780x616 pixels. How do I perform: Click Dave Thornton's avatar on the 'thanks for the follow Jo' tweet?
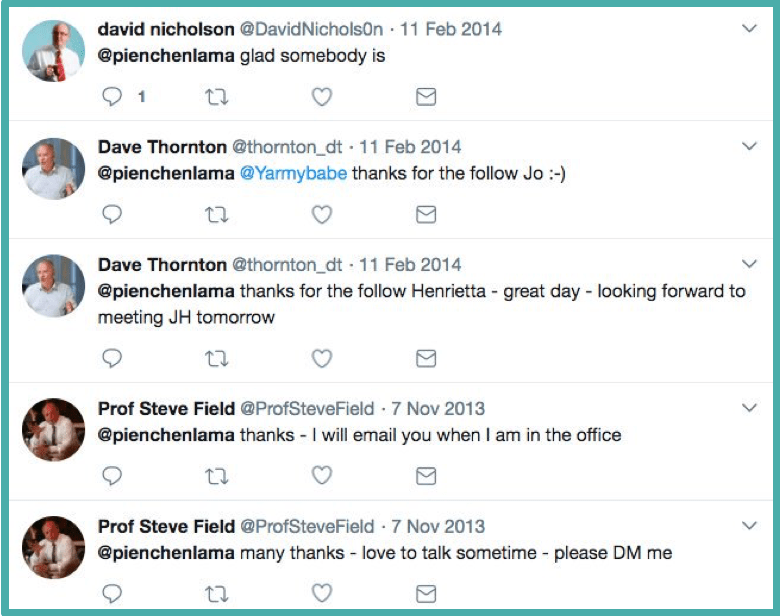53,168
